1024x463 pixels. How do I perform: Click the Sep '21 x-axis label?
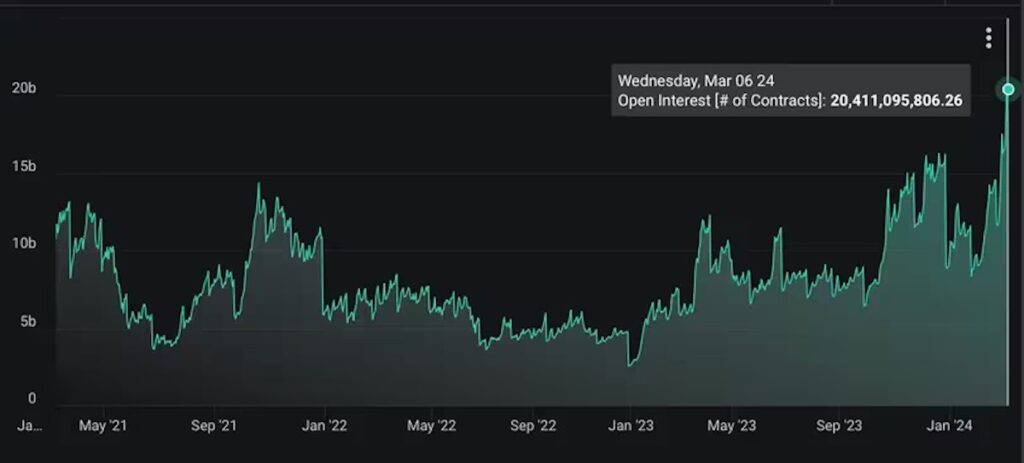214,426
